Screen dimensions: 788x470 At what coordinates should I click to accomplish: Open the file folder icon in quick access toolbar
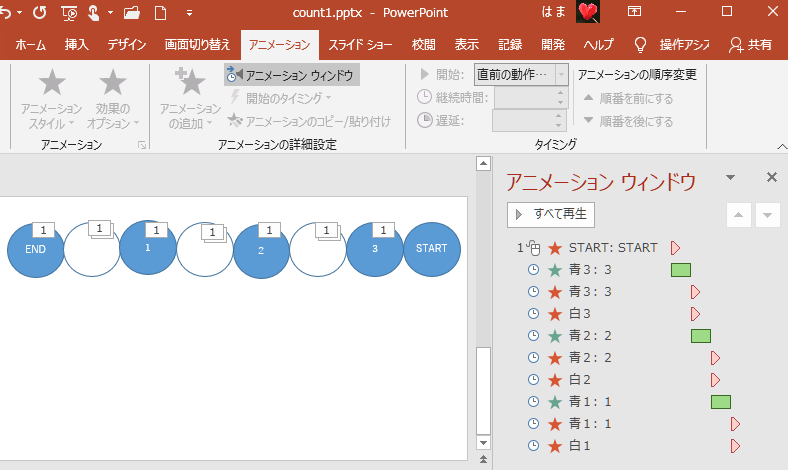[x=131, y=13]
